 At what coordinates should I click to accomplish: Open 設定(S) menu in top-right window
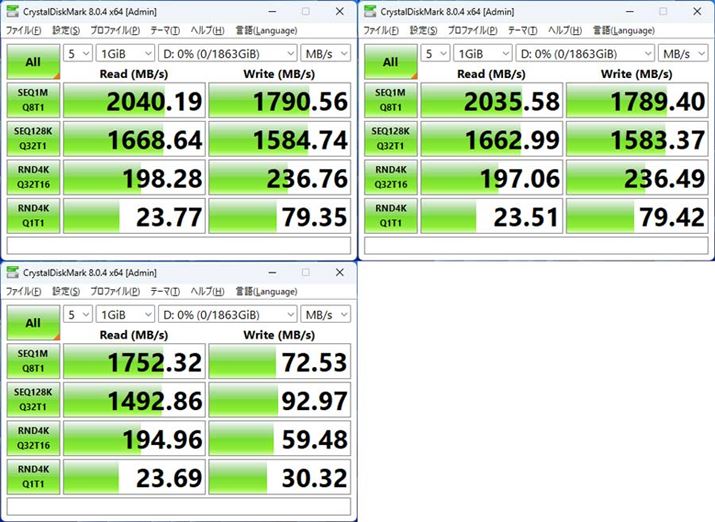click(424, 31)
